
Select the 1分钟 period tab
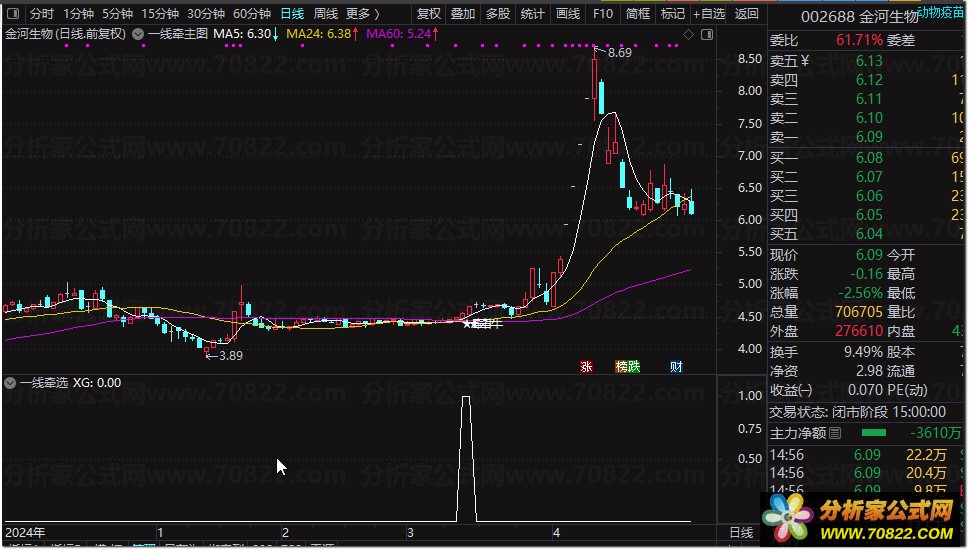click(78, 14)
